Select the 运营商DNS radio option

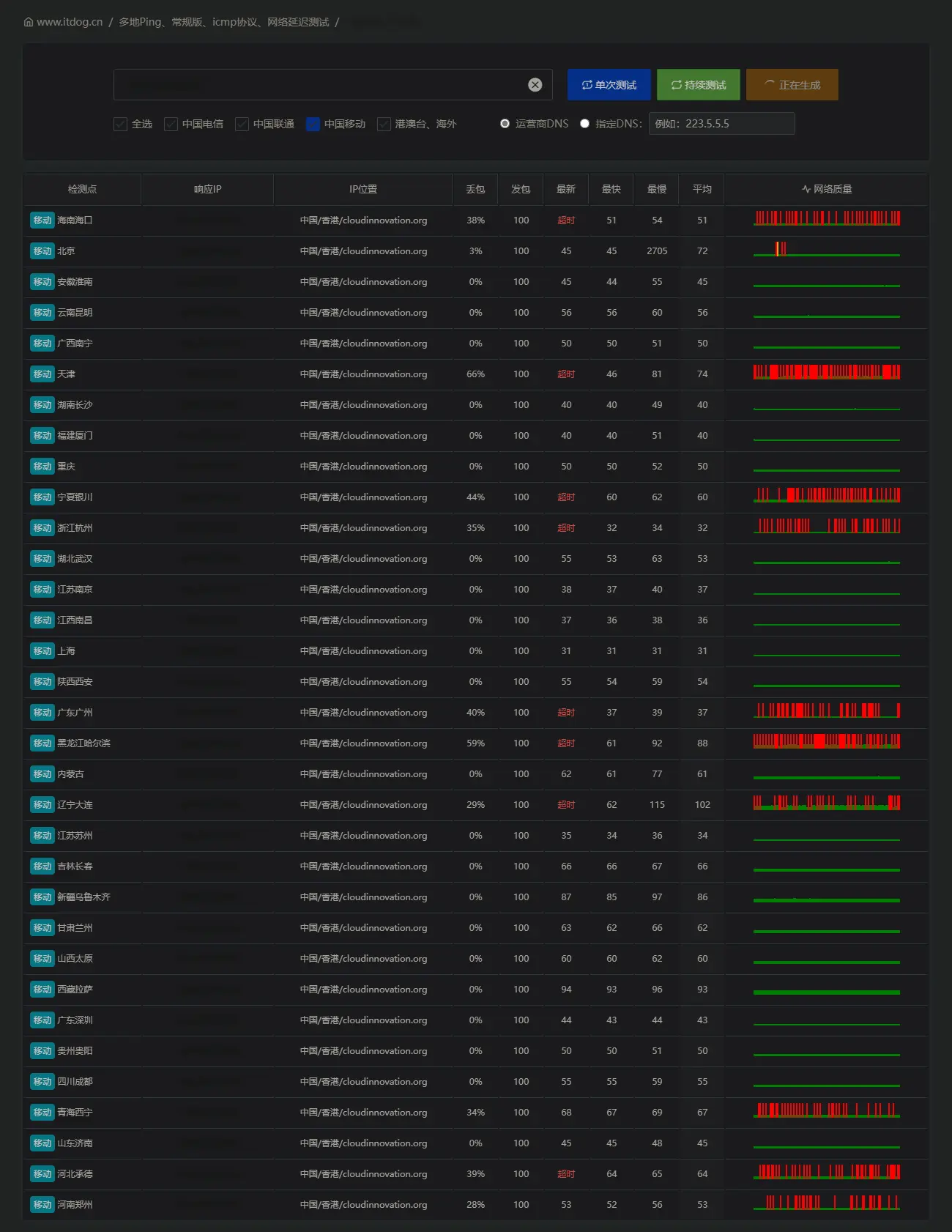tap(505, 124)
